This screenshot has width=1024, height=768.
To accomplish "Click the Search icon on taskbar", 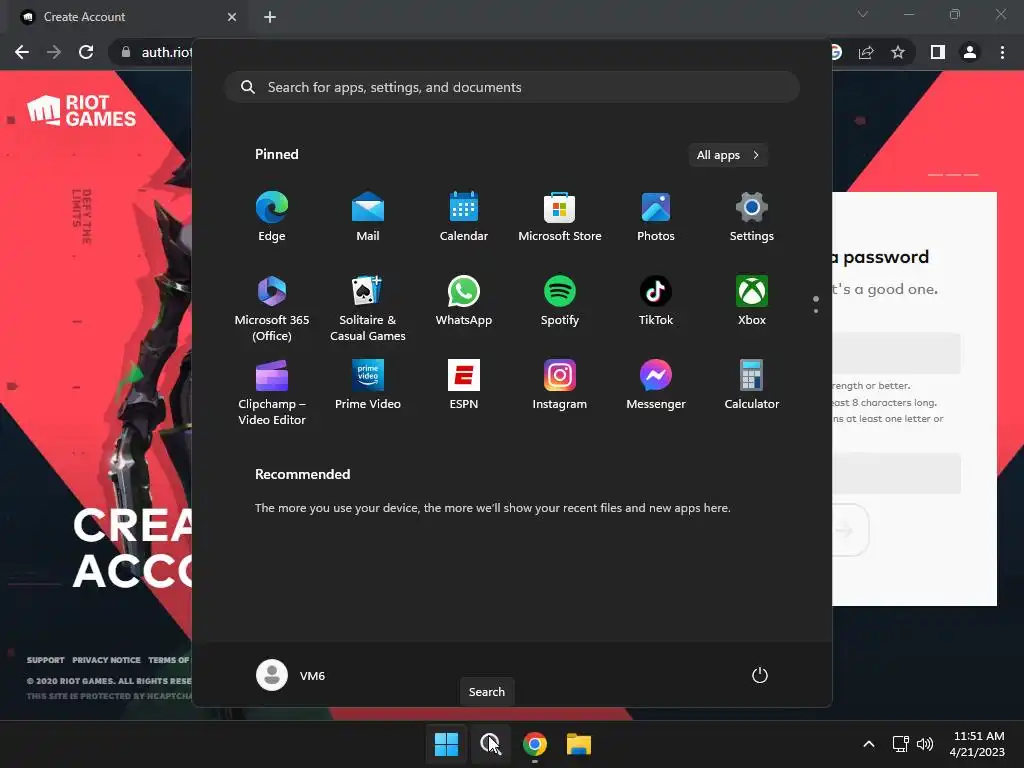I will tap(490, 744).
